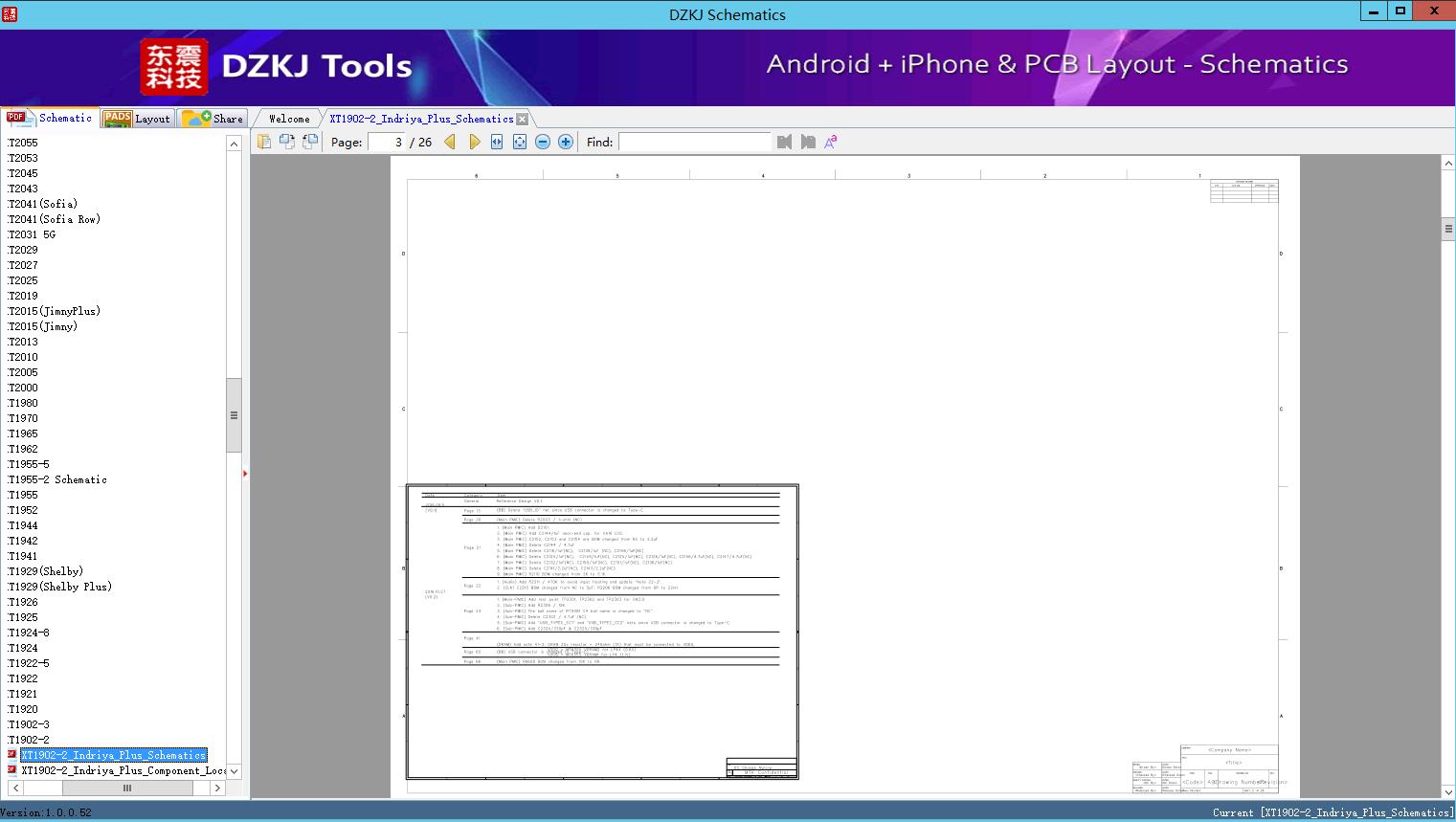Screen dimensions: 1456x822
Task: Find the next search match
Action: tap(808, 142)
